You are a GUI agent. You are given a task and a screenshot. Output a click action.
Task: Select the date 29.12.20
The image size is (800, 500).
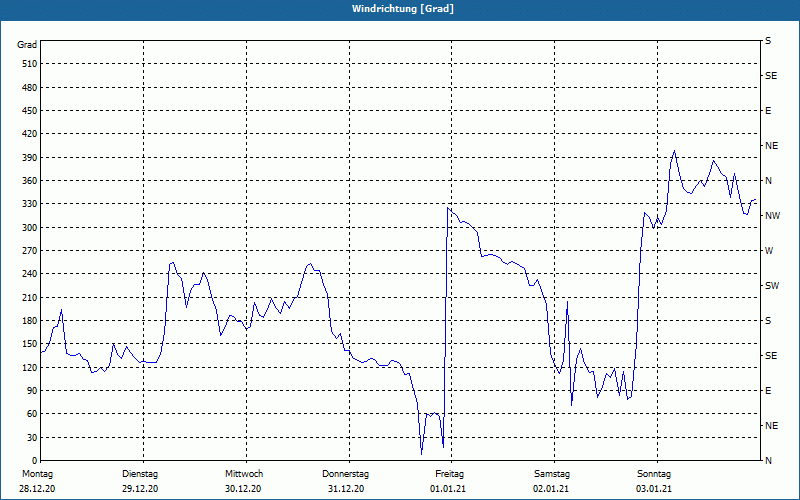140,489
